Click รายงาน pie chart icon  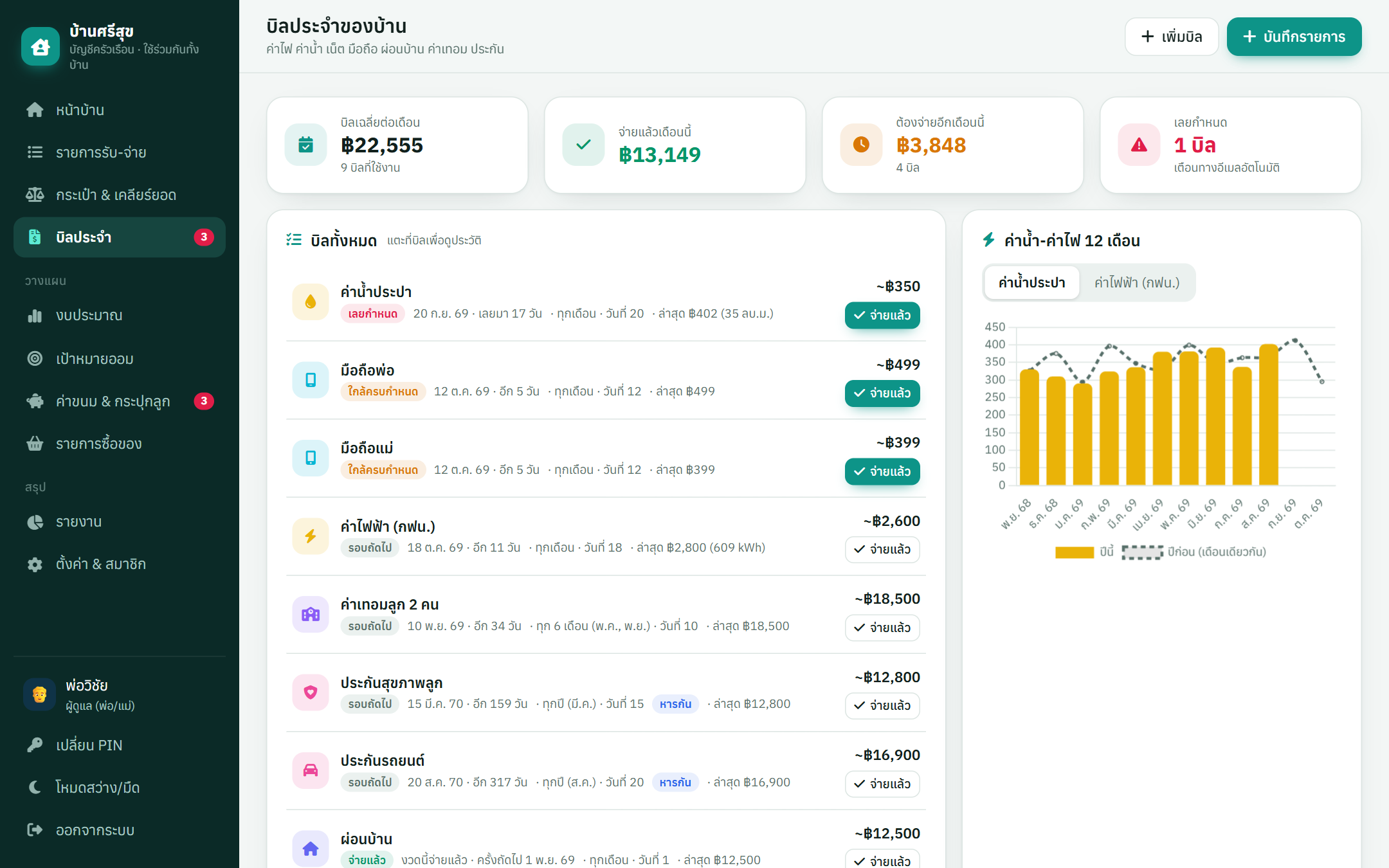(35, 521)
